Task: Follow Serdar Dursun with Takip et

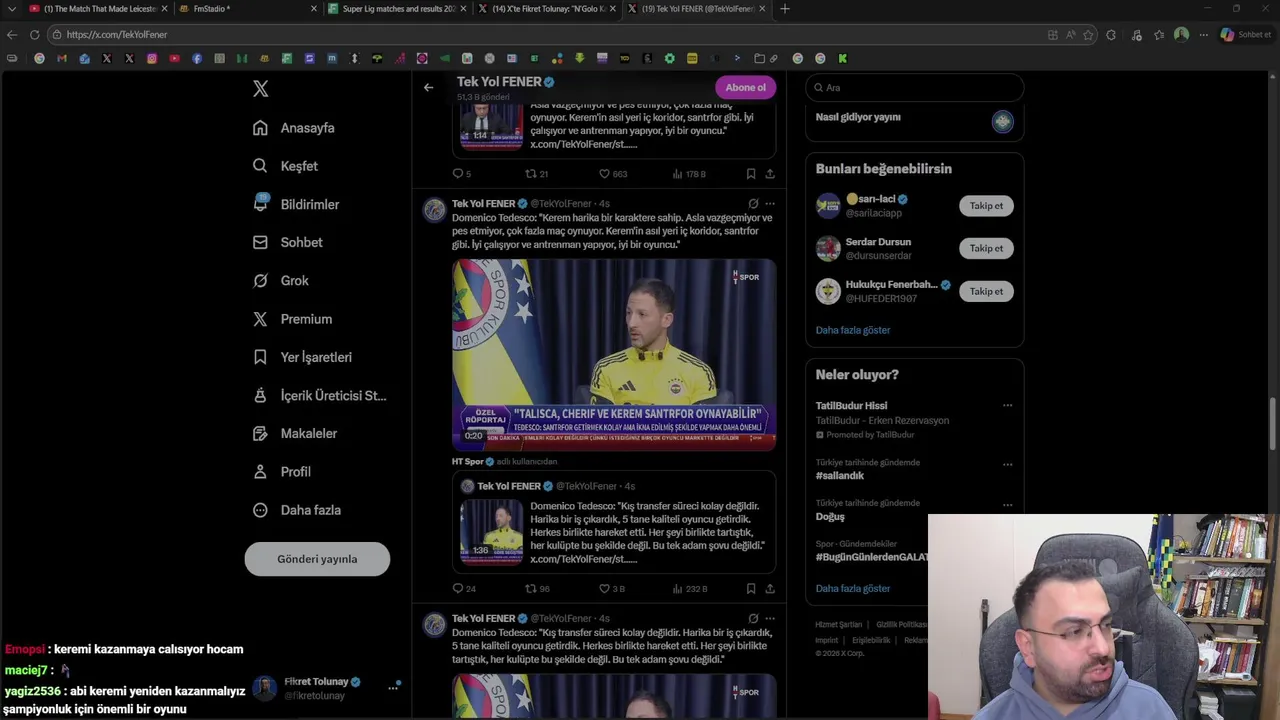Action: tap(986, 248)
